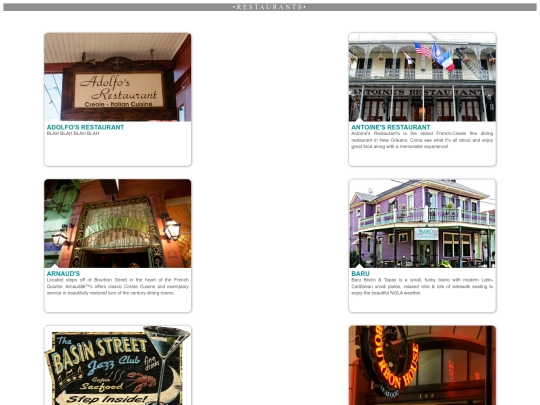
Task: Follow the BARU title link
Action: pyautogui.click(x=360, y=273)
